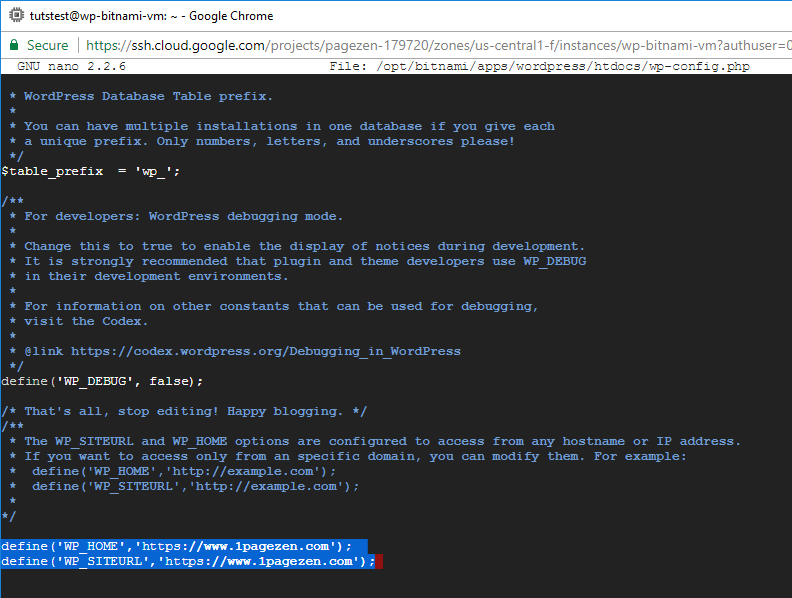Click the file path wp-config.php in the nano header
This screenshot has width=792, height=598.
pyautogui.click(x=539, y=66)
